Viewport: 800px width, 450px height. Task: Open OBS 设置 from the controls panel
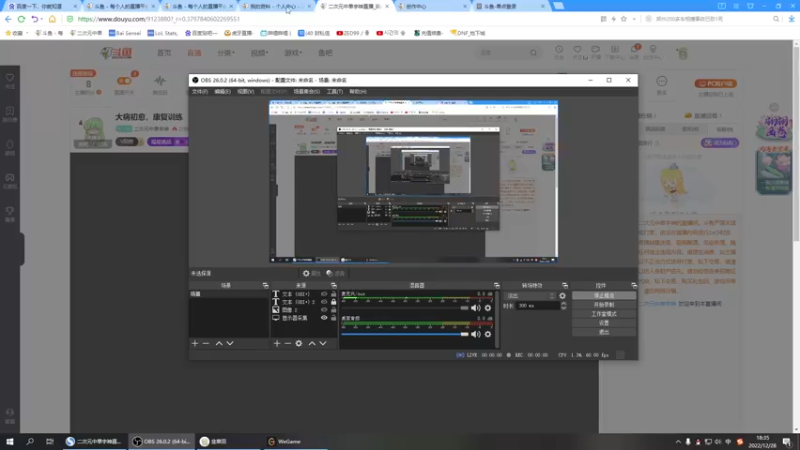[604, 323]
